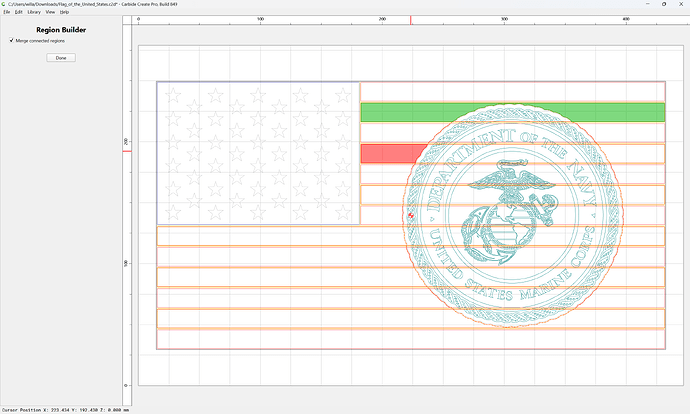
Task: Click the Done button in Region Builder
Action: click(61, 58)
